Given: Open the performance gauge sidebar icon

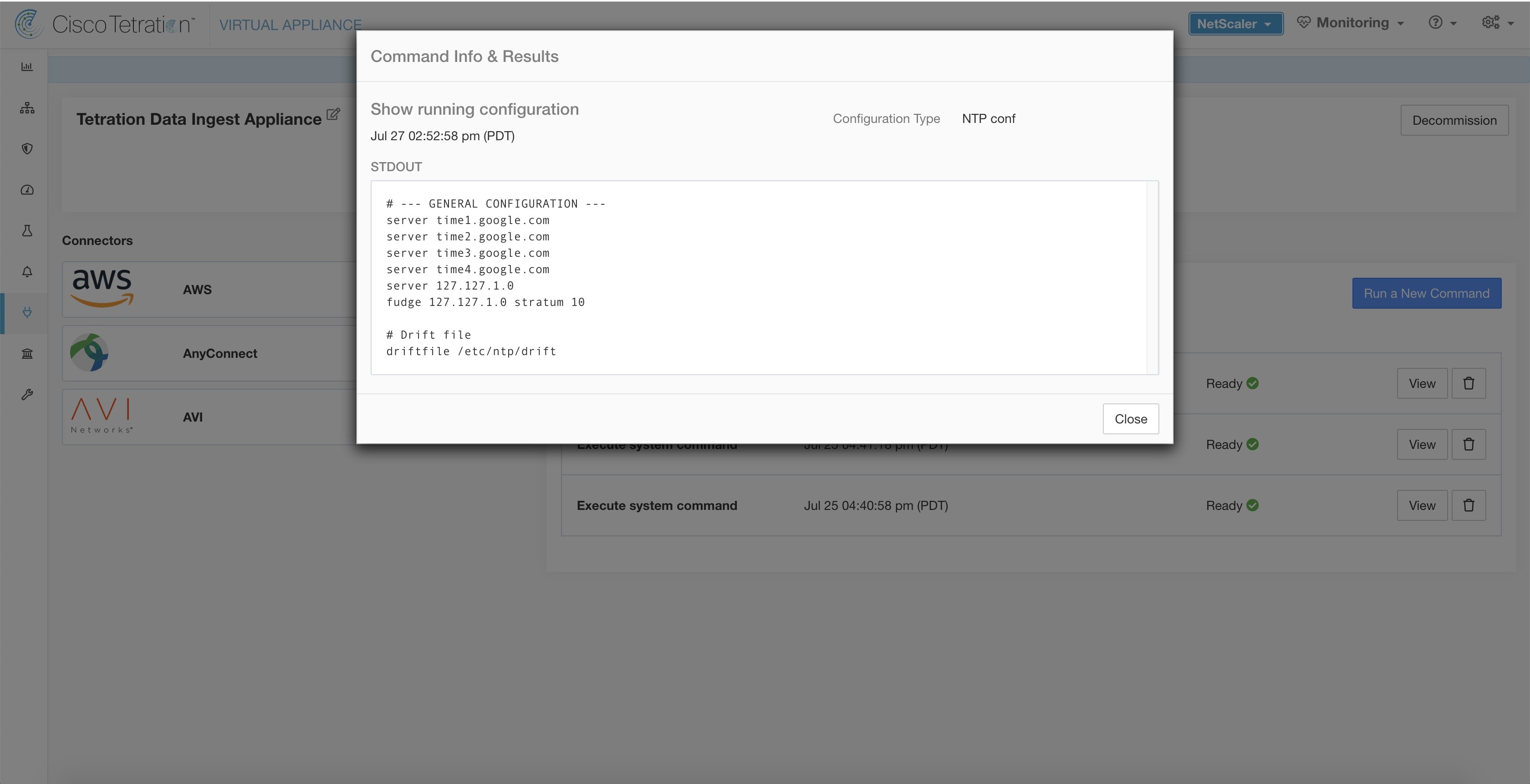Looking at the screenshot, I should click(x=27, y=189).
